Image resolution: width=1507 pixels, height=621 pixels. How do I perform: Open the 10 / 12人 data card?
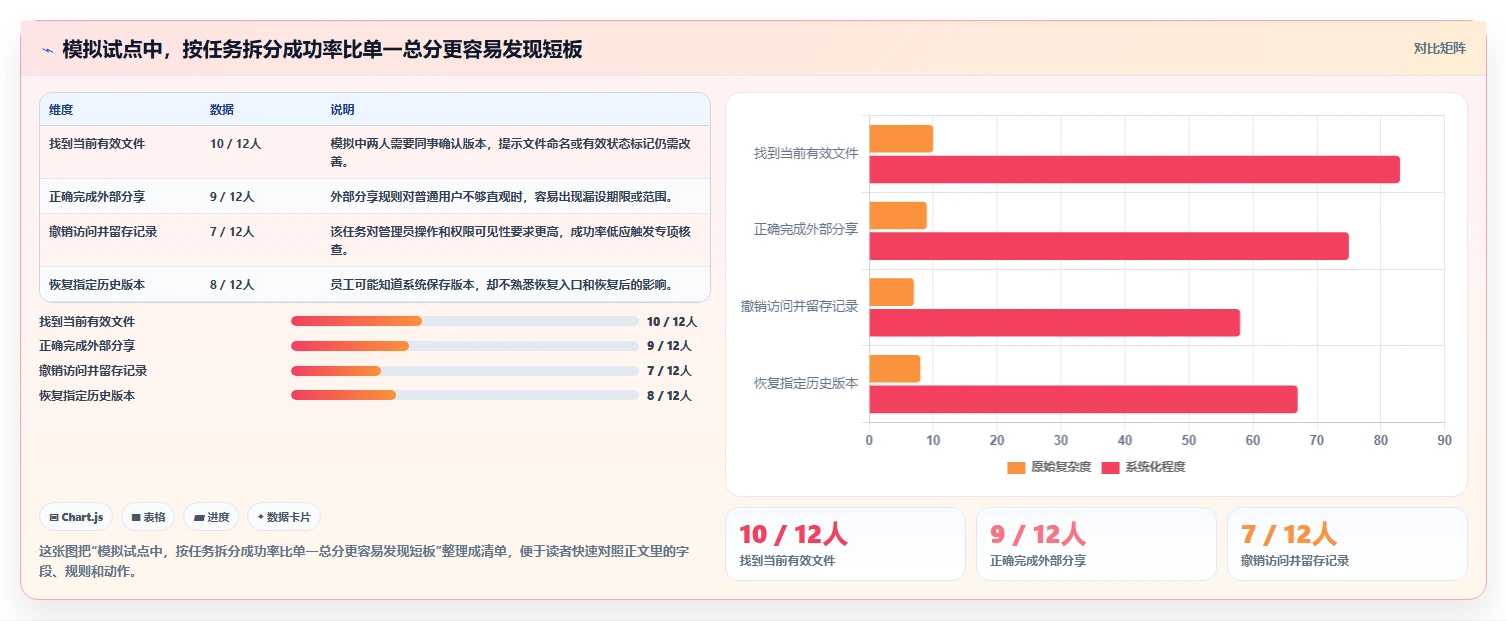pos(845,544)
